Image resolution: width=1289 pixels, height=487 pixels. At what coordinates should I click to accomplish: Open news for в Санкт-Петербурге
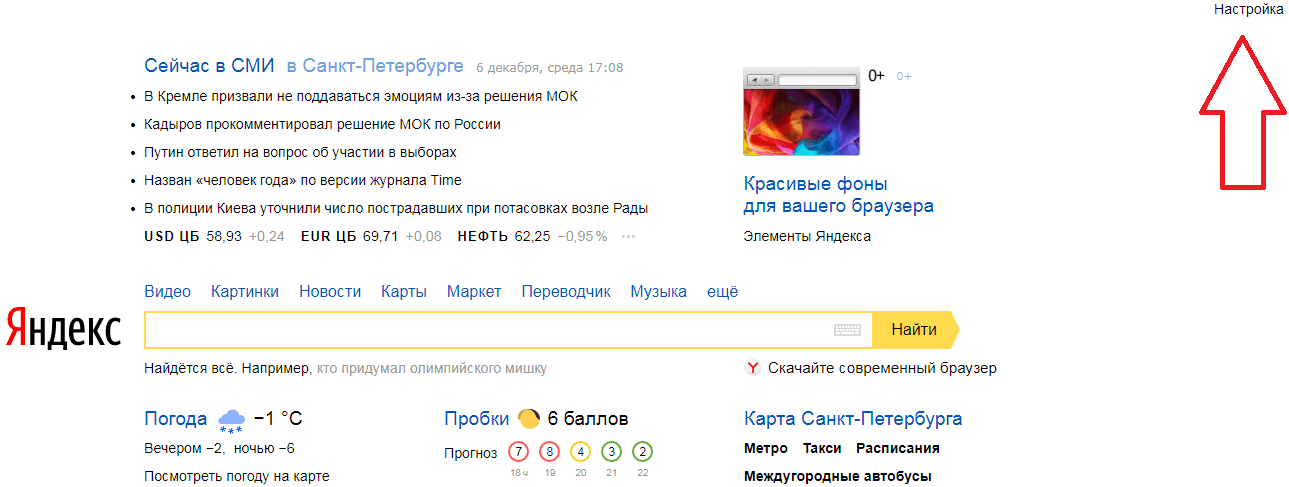pos(375,66)
